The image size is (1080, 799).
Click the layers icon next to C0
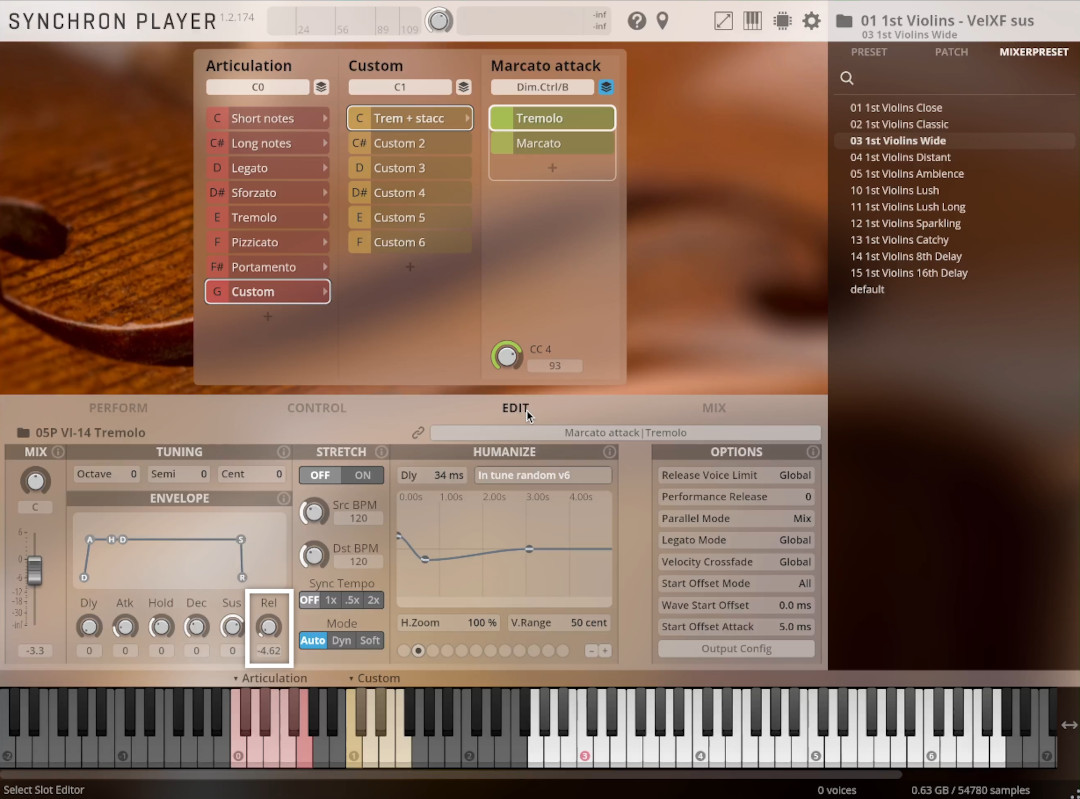[321, 87]
